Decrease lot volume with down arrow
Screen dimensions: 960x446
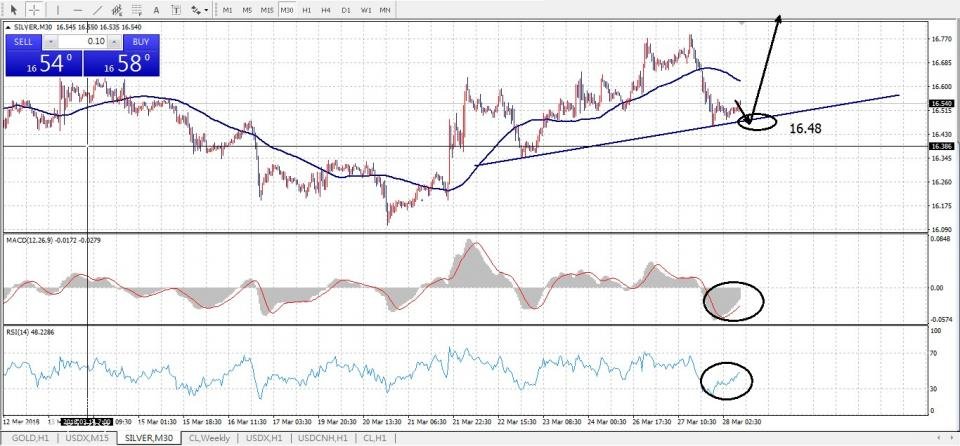[x=51, y=42]
